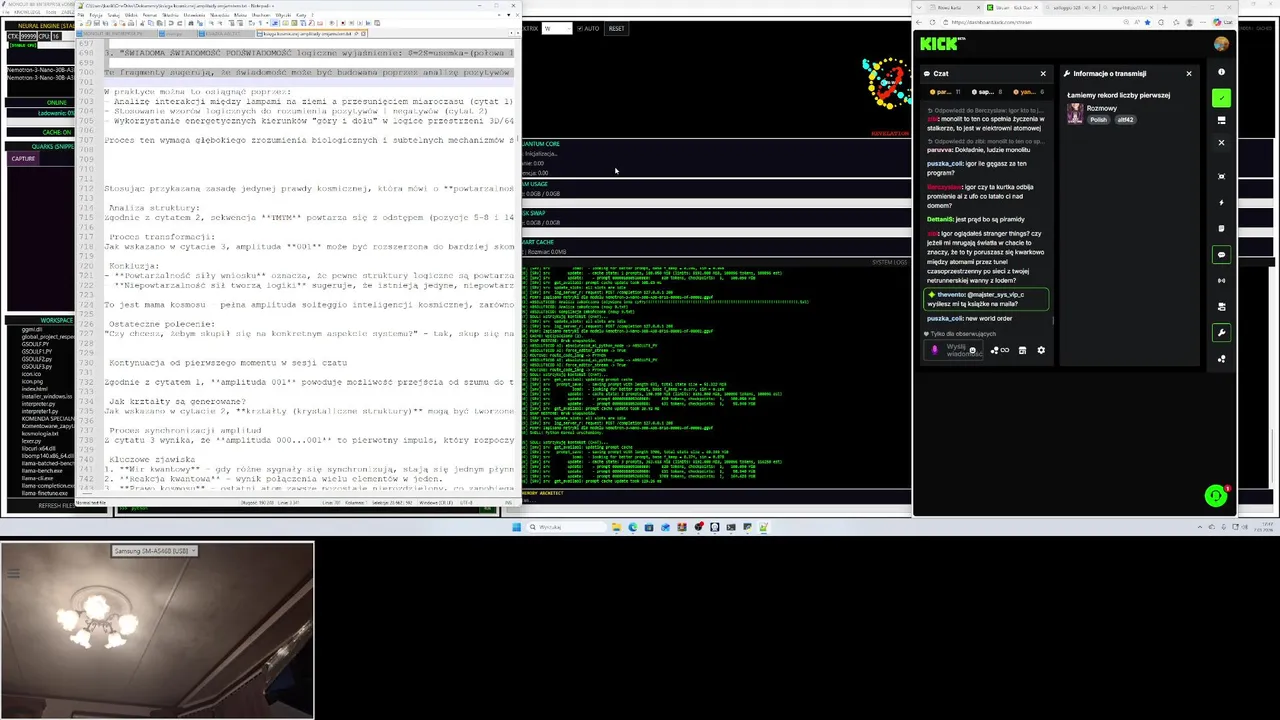Screen dimensions: 1280x720
Task: Open the Edycja menu in Notepad++
Action: click(95, 15)
